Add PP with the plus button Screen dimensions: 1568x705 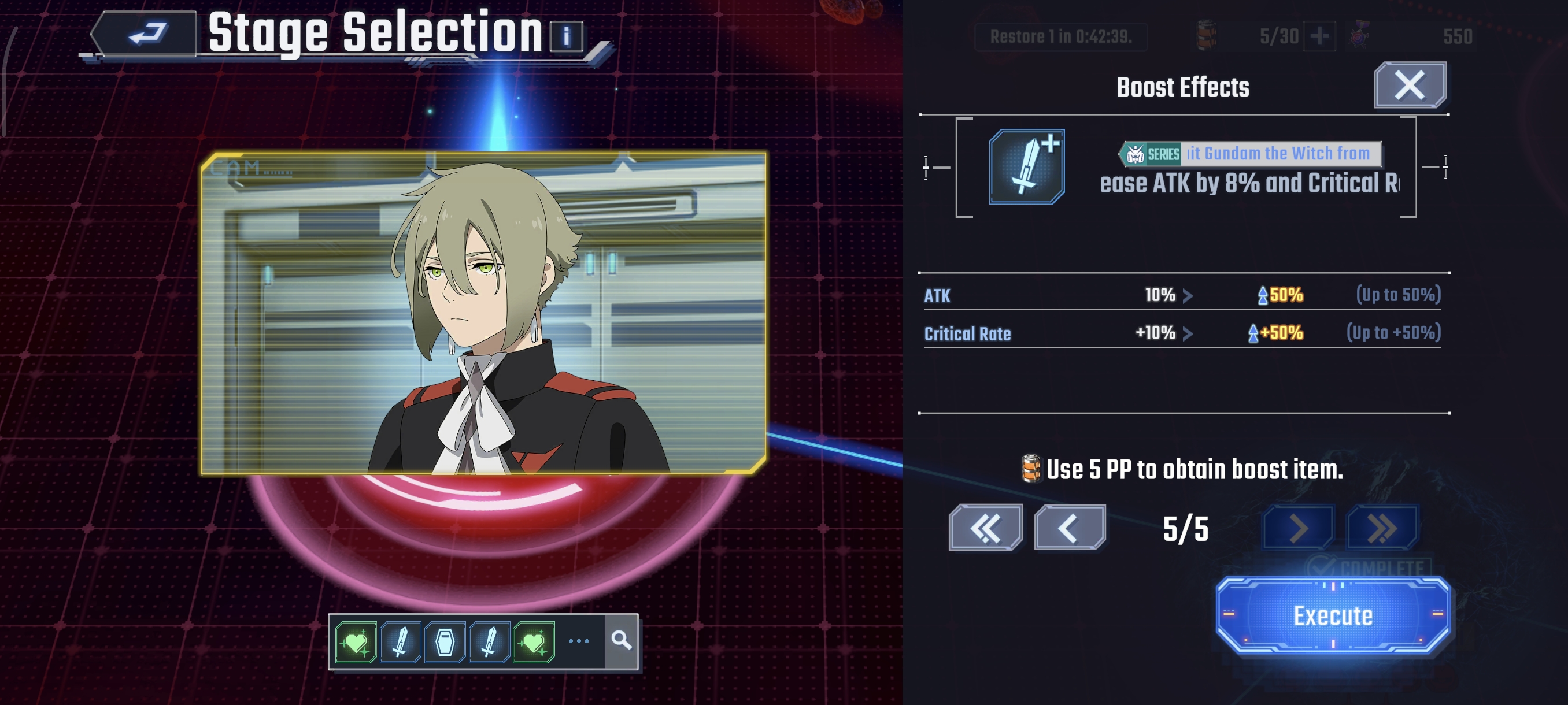(1319, 36)
